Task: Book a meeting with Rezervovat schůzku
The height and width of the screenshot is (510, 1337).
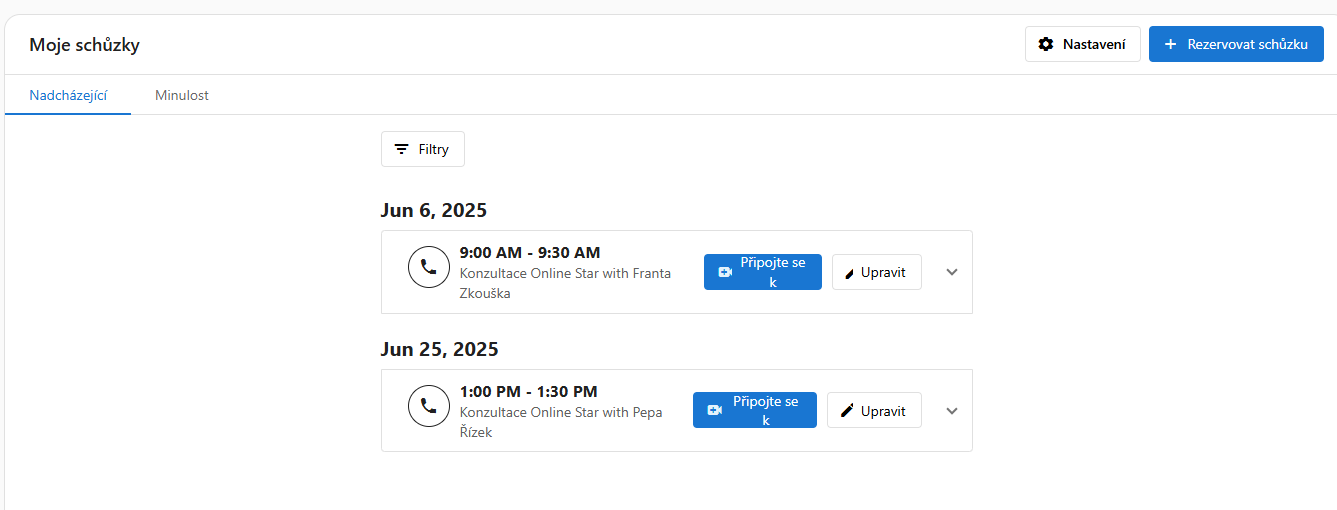Action: pyautogui.click(x=1236, y=44)
